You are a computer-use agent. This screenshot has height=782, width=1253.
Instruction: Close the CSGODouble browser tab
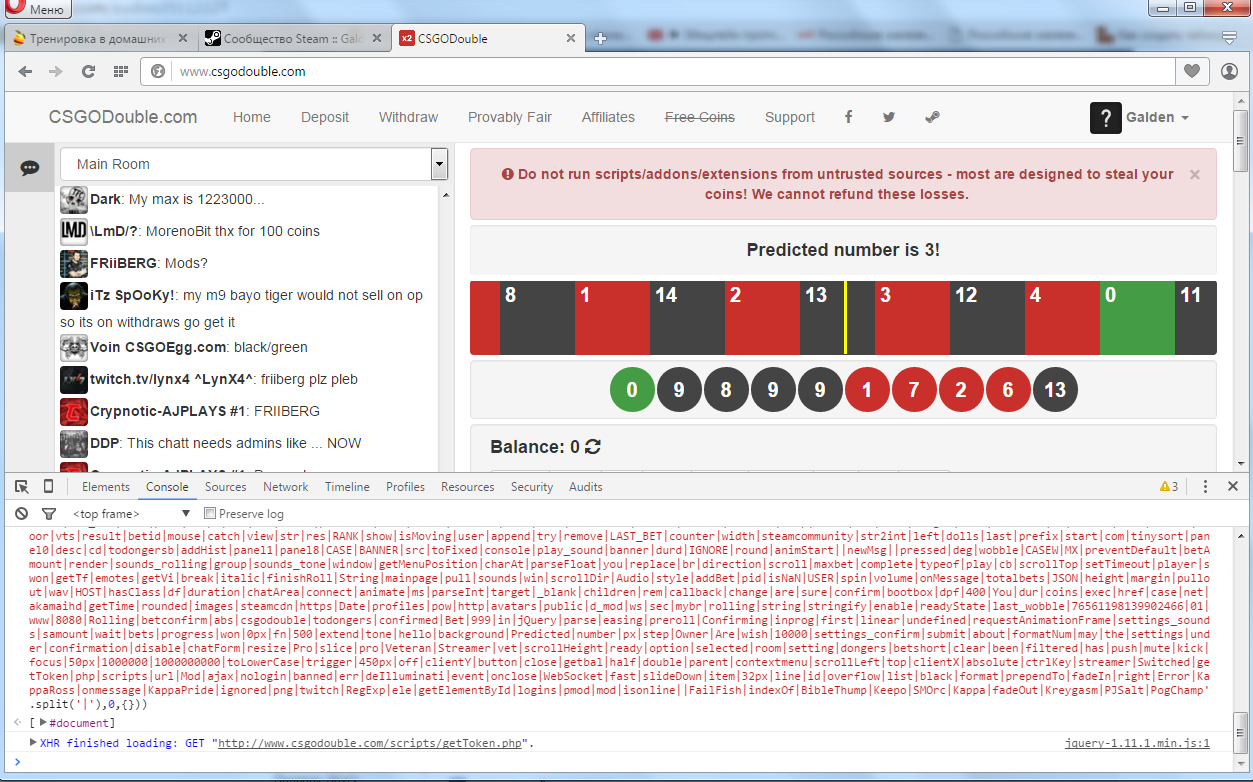click(571, 39)
